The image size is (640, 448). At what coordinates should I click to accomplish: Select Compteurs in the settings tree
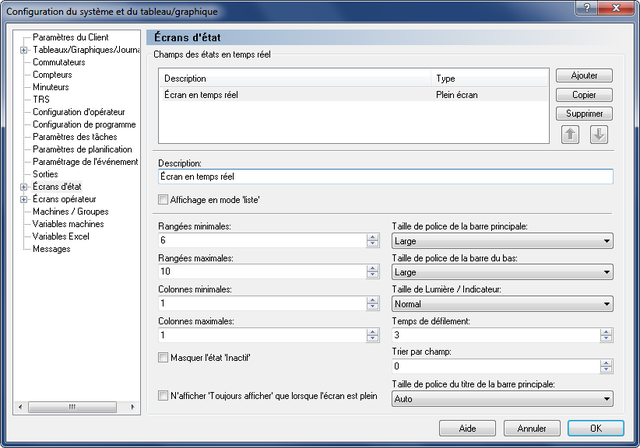coord(52,75)
